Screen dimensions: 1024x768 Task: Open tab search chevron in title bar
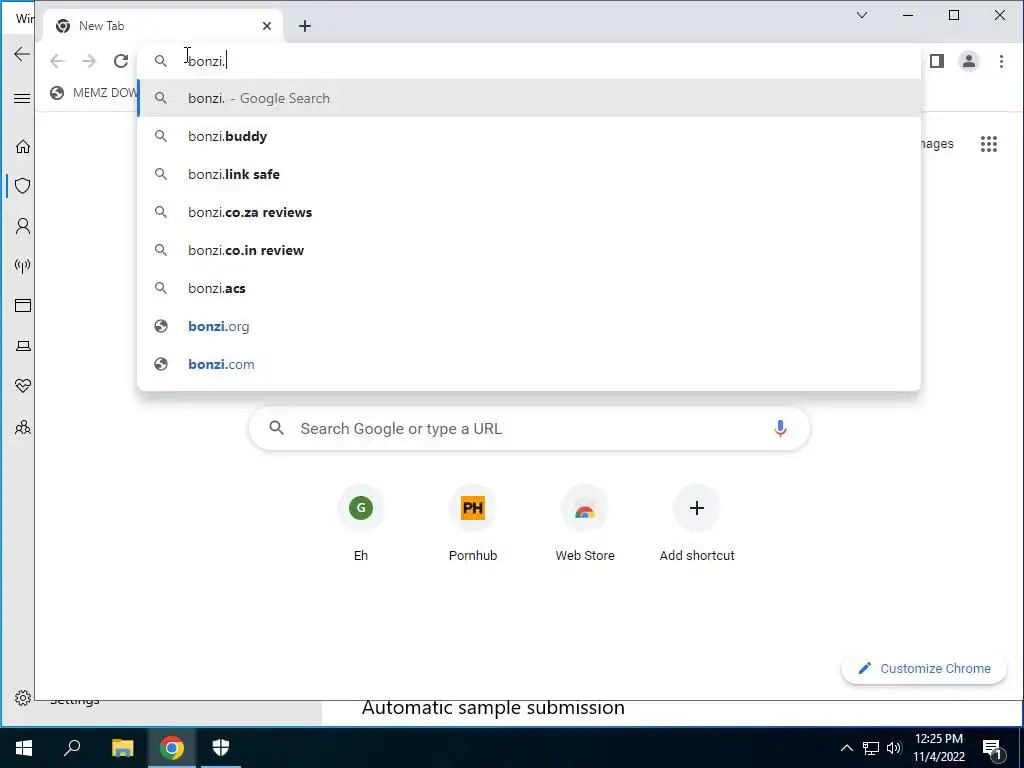pyautogui.click(x=862, y=15)
